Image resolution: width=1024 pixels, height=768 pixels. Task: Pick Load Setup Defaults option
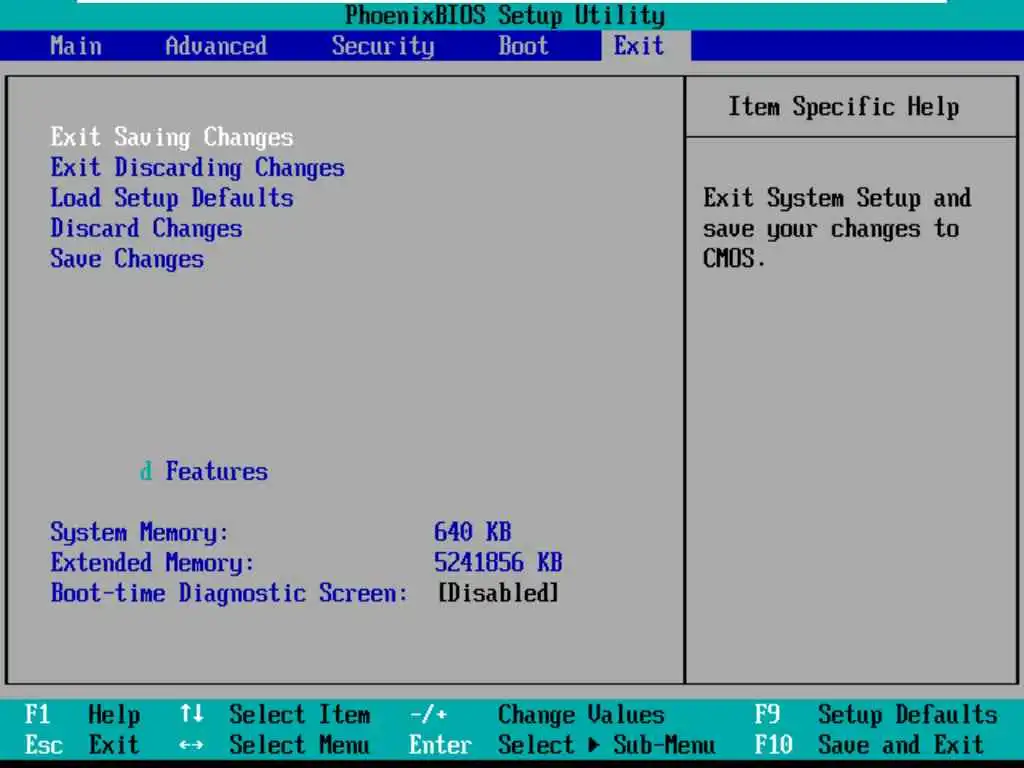(x=172, y=198)
